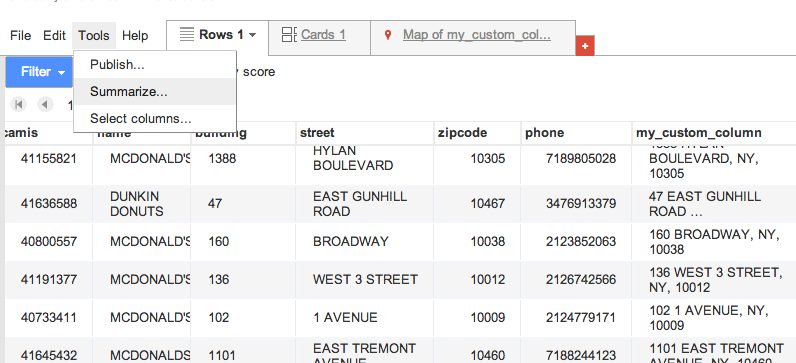796x363 pixels.
Task: Select camis cell 41191377
Action: 49,280
